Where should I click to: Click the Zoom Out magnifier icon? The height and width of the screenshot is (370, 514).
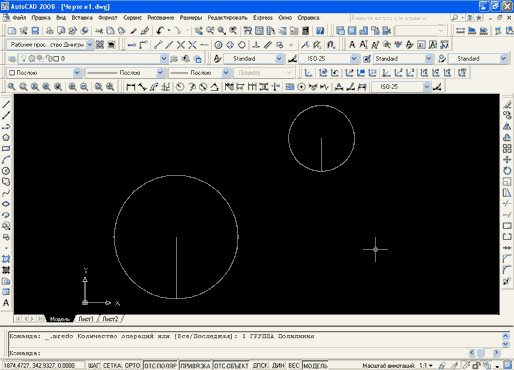click(84, 87)
